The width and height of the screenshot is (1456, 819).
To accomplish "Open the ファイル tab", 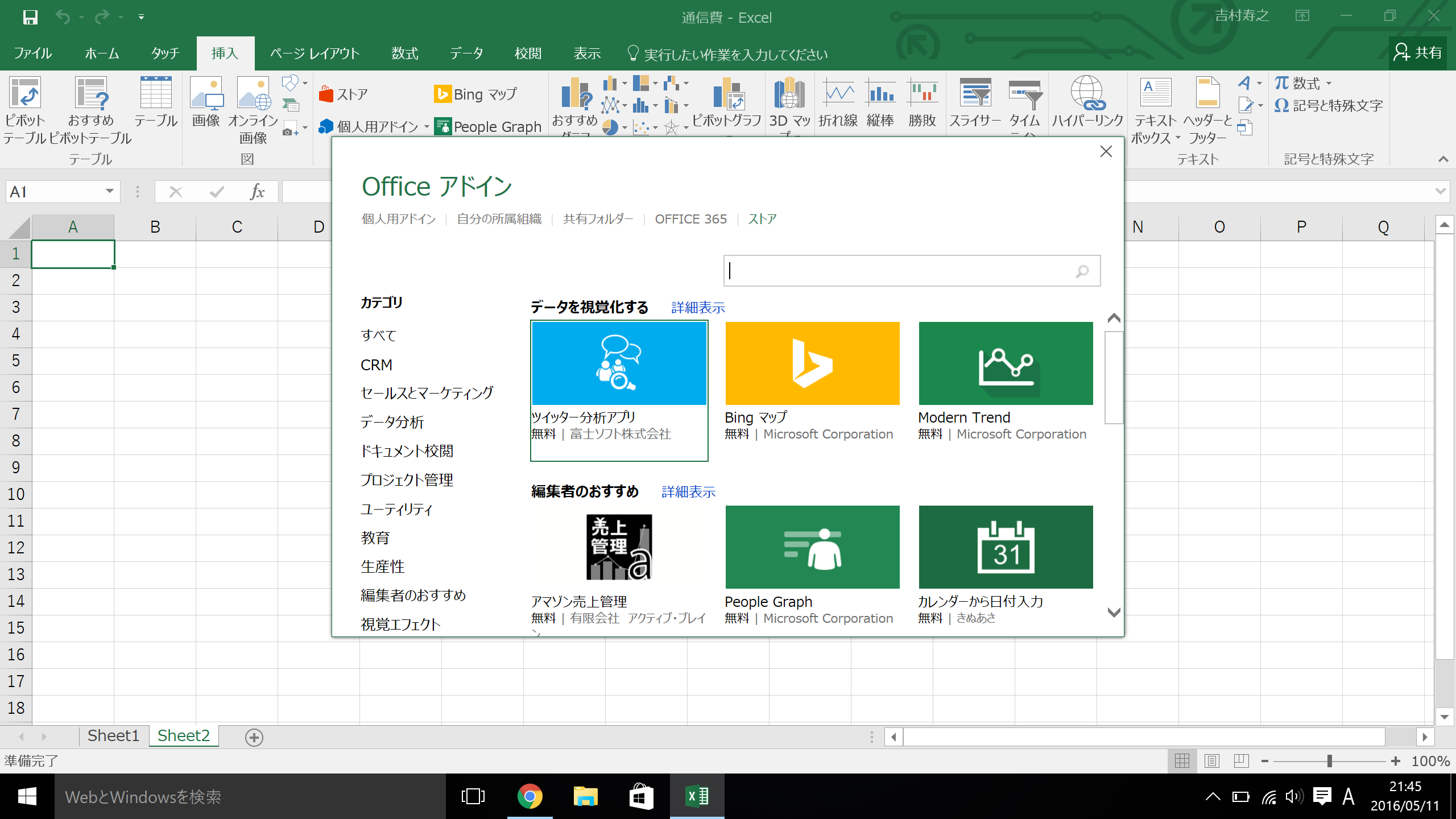I will [33, 53].
